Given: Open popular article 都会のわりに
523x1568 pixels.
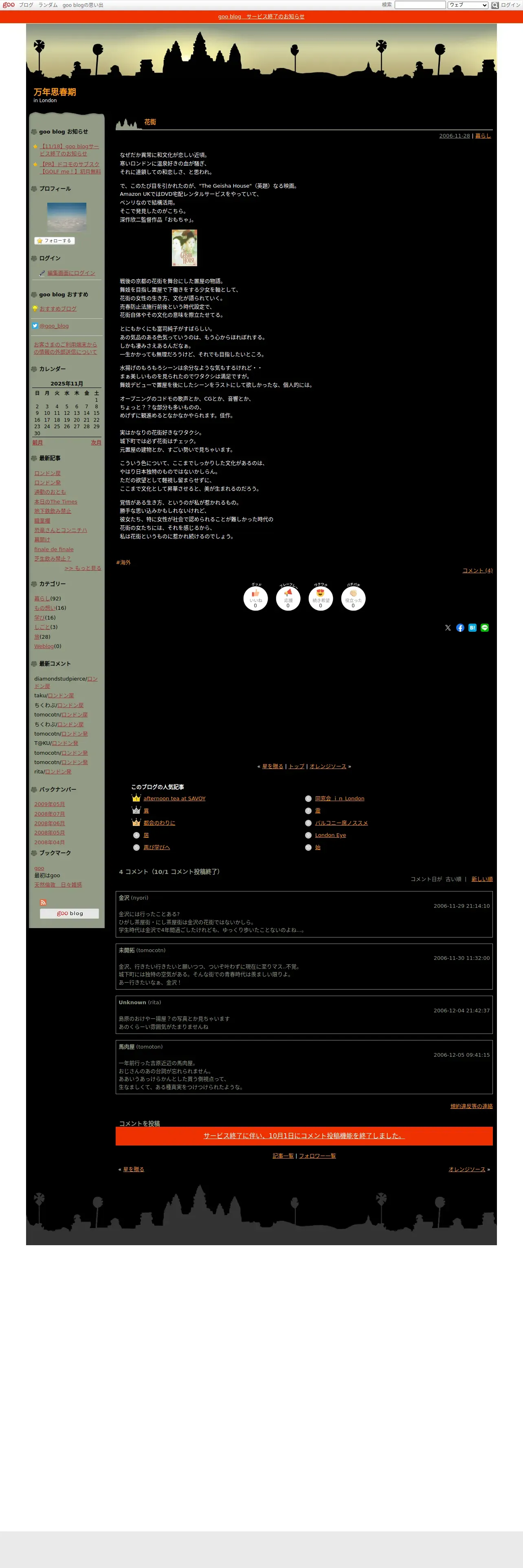Looking at the screenshot, I should 160,823.
